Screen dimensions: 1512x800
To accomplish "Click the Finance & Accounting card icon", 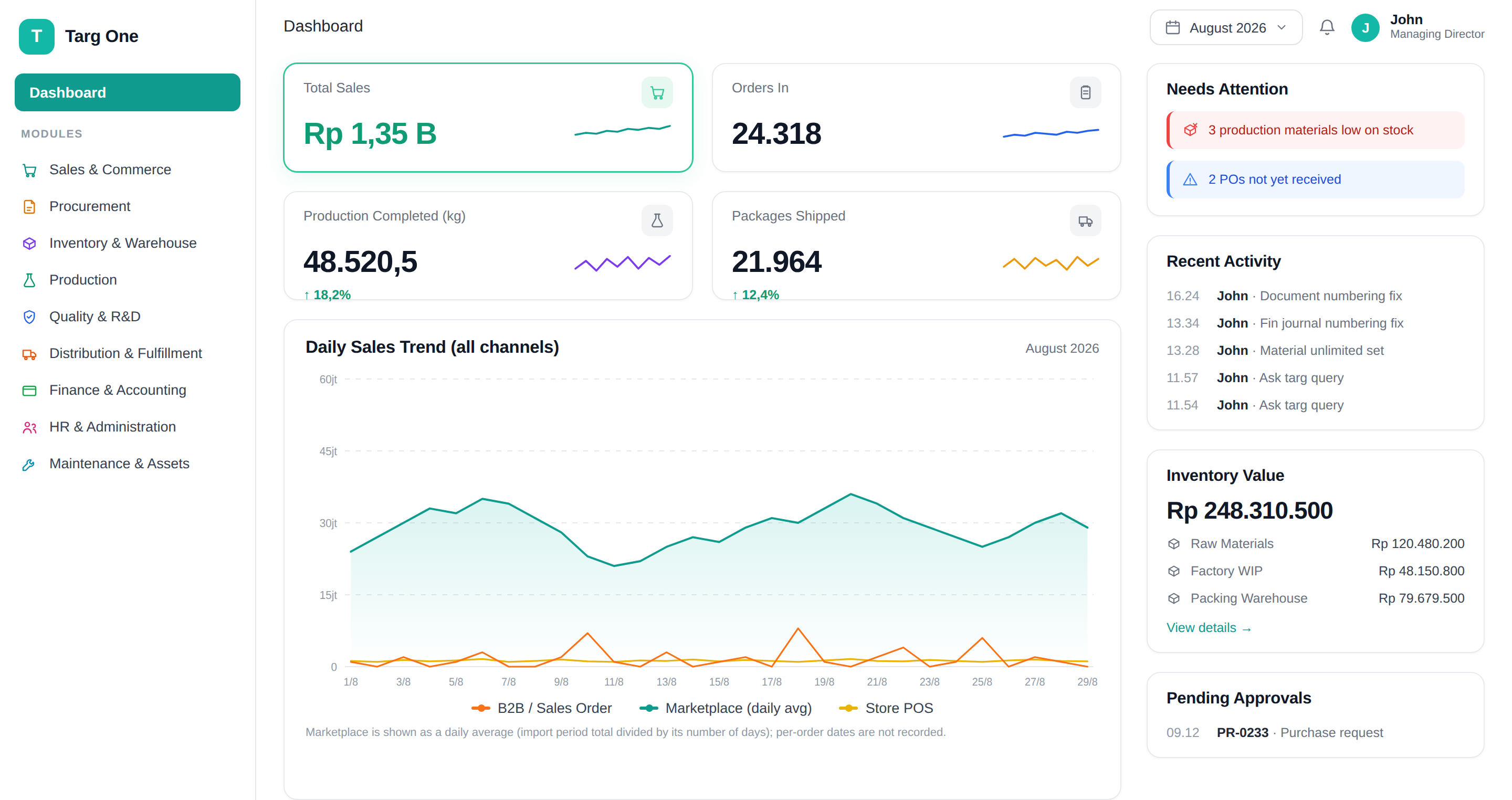I will [29, 391].
